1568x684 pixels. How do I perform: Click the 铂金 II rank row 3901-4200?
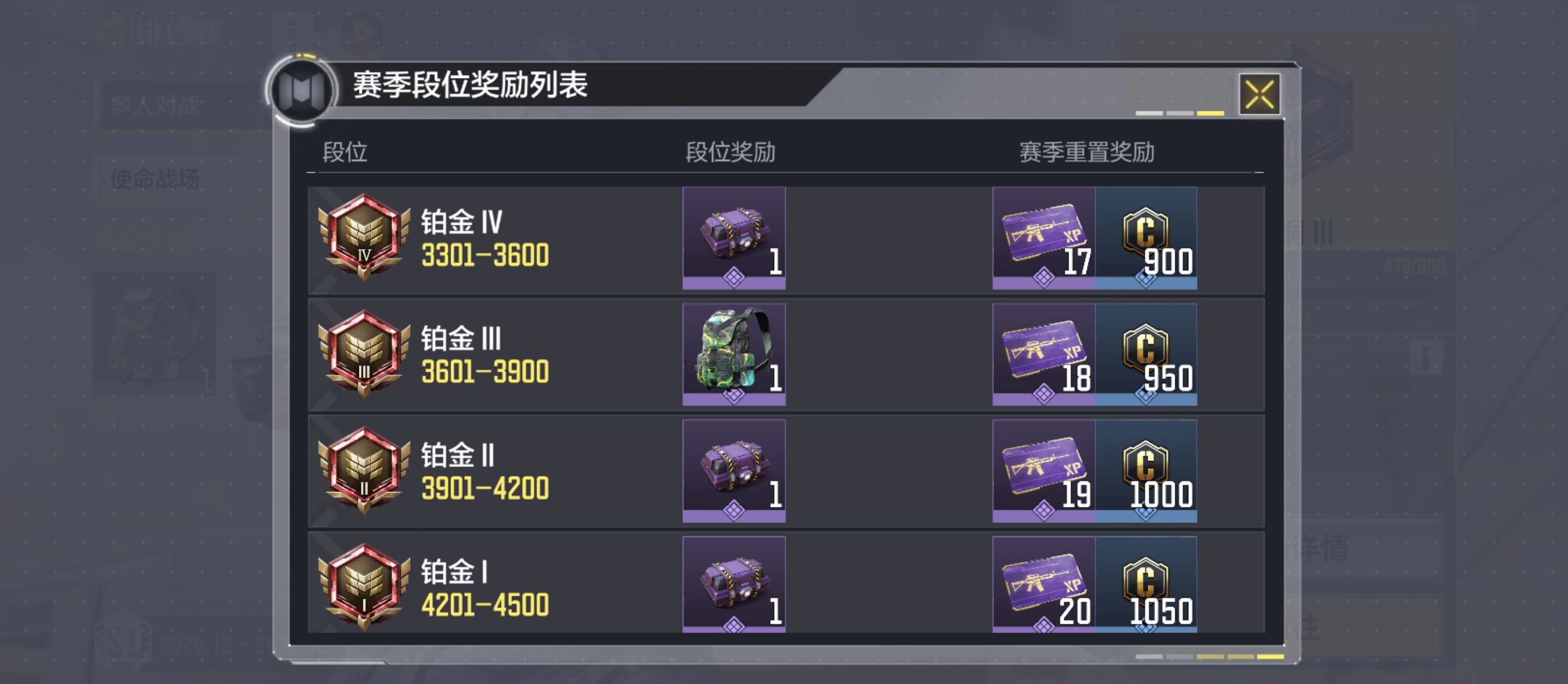point(786,471)
